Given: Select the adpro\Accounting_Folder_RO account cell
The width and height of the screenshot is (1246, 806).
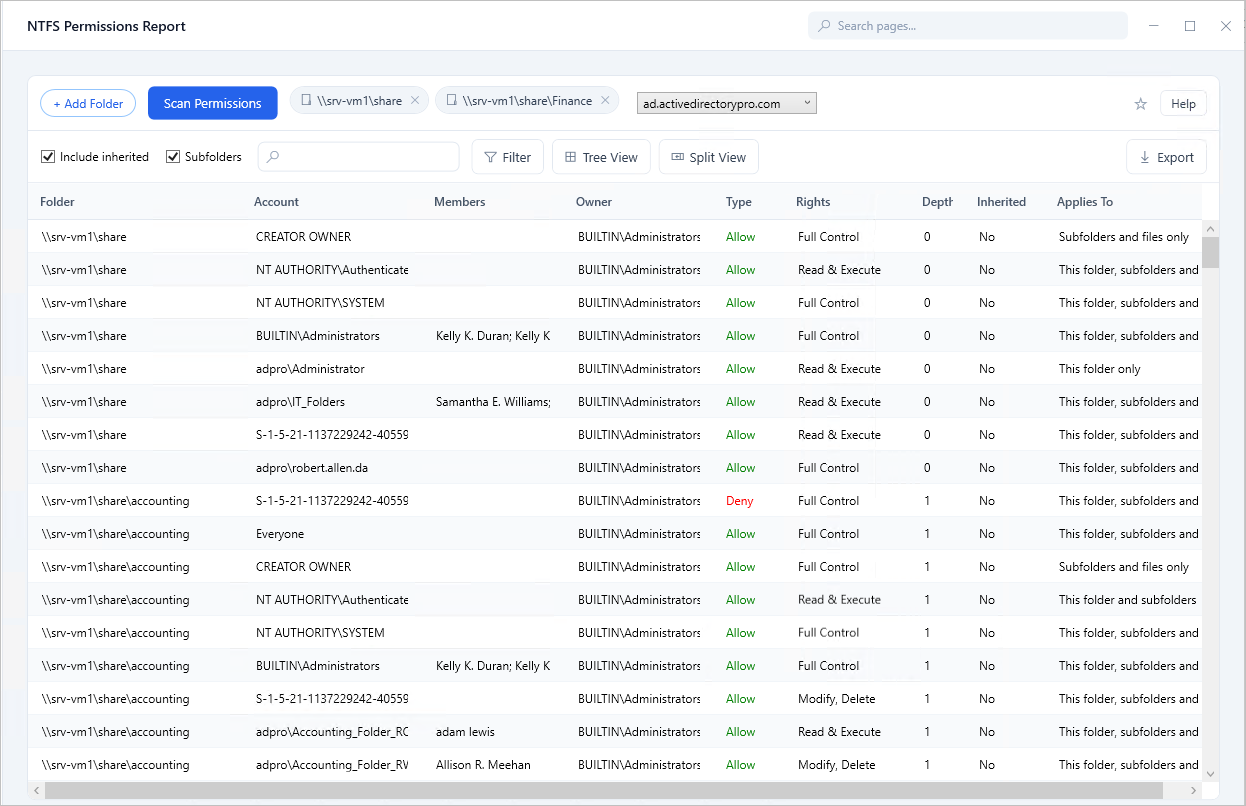Looking at the screenshot, I should pyautogui.click(x=332, y=732).
